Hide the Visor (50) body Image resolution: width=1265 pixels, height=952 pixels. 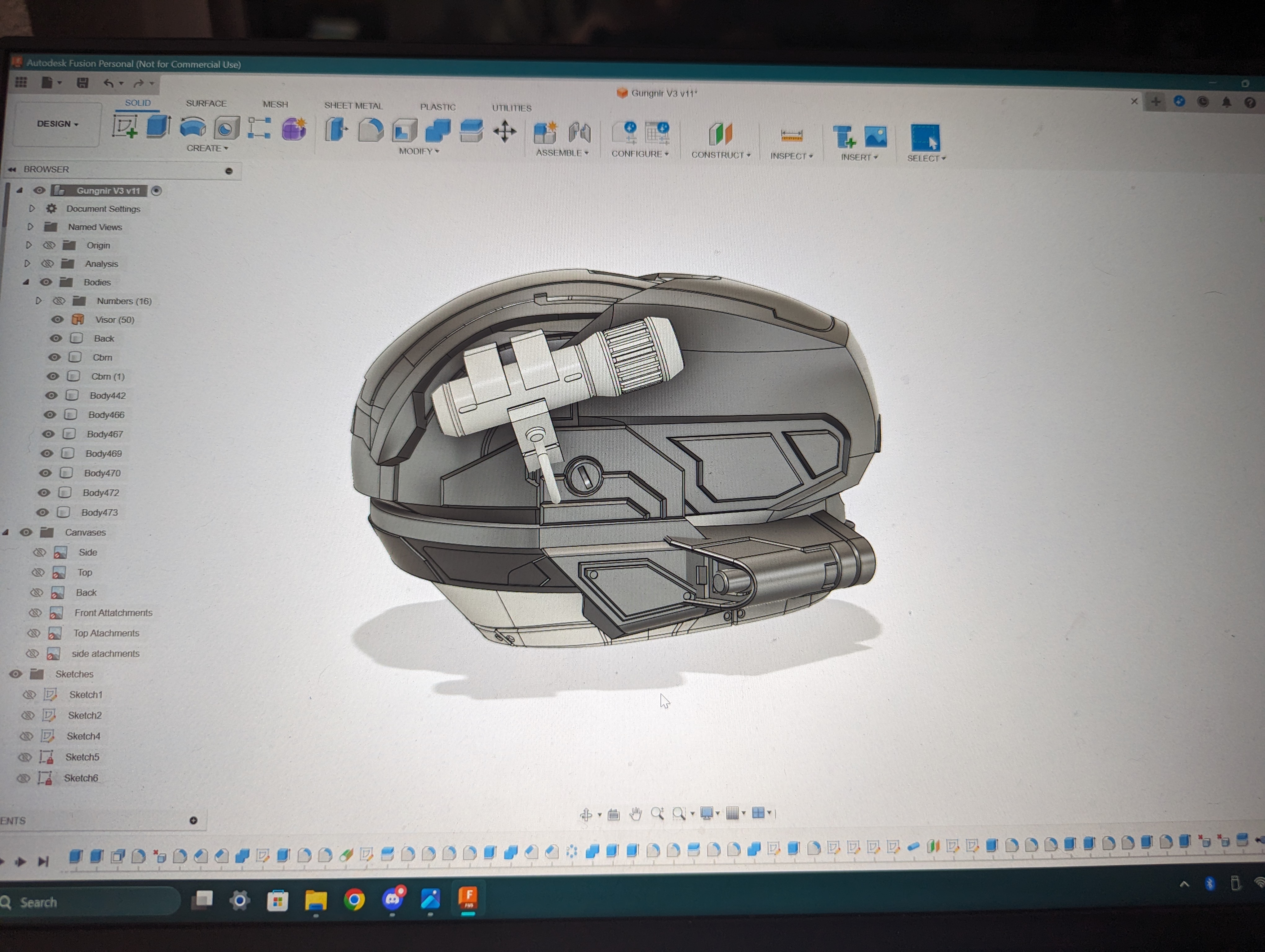click(58, 320)
